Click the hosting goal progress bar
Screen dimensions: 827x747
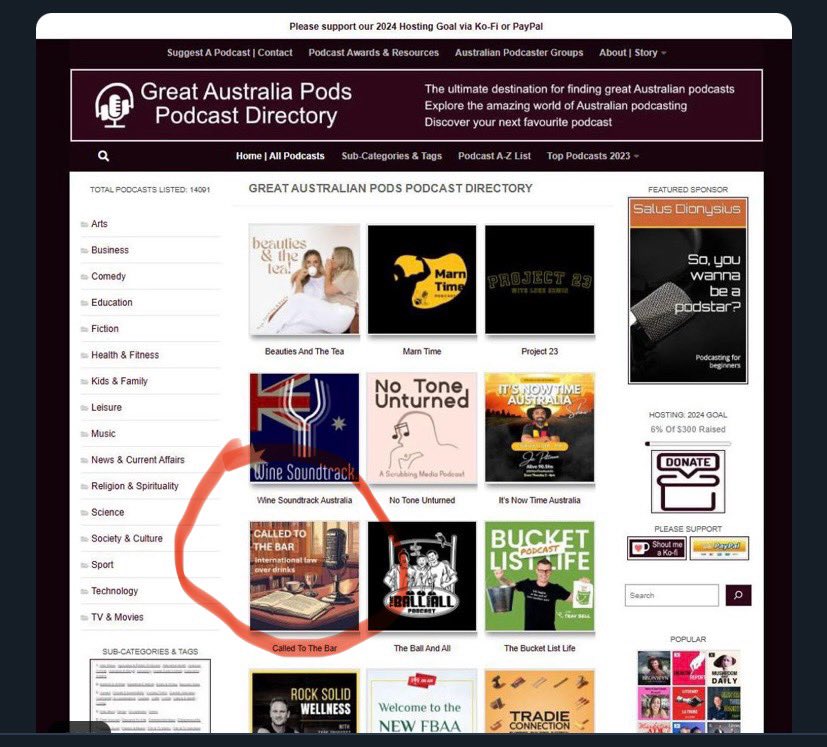click(688, 444)
